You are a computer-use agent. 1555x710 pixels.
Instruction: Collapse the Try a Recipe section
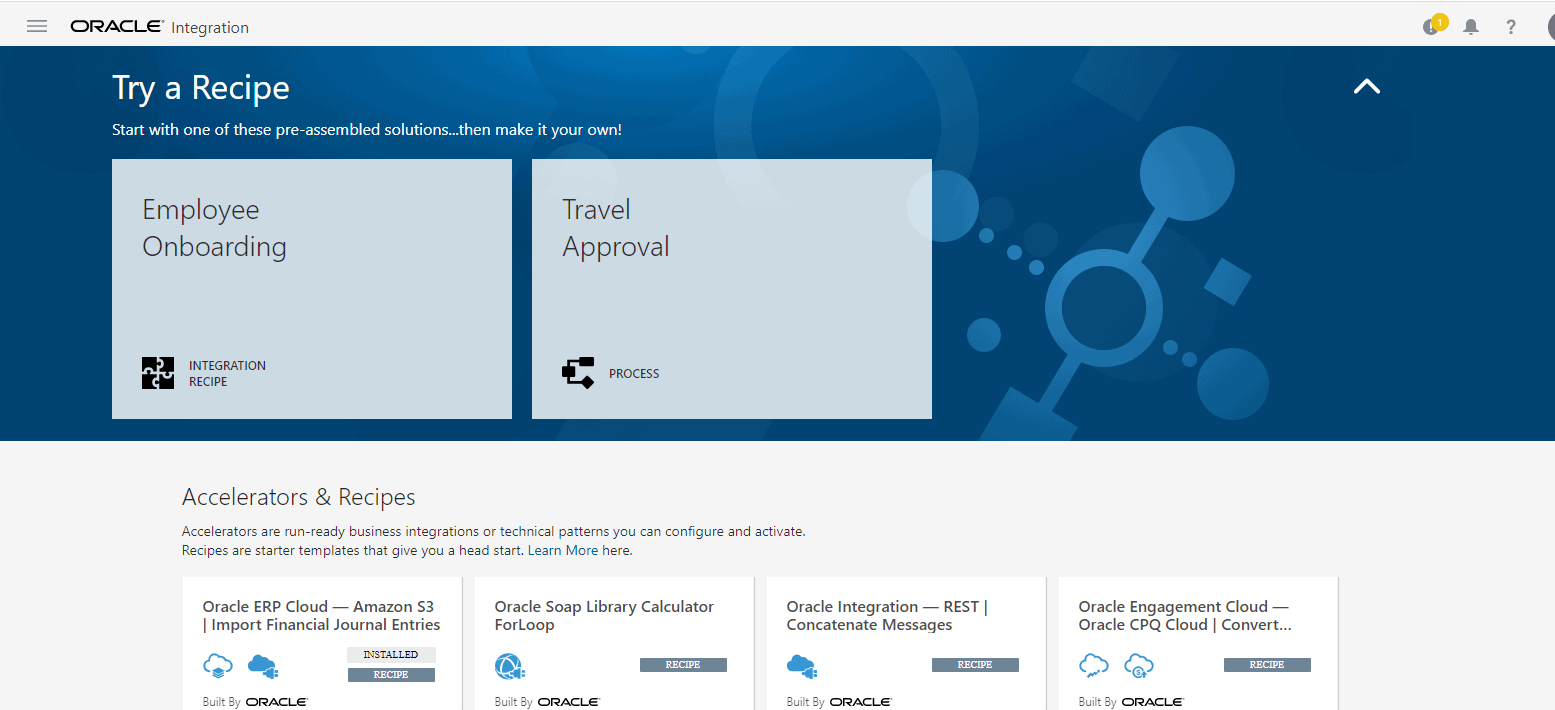[x=1366, y=87]
